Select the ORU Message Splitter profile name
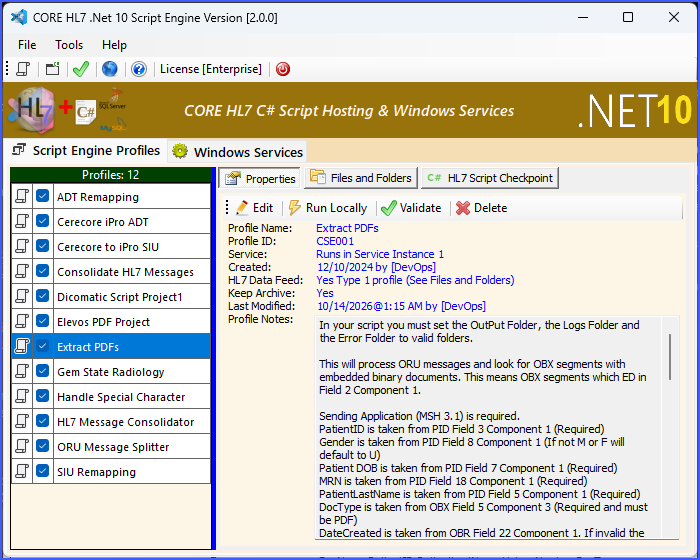The width and height of the screenshot is (700, 560). coord(113,447)
